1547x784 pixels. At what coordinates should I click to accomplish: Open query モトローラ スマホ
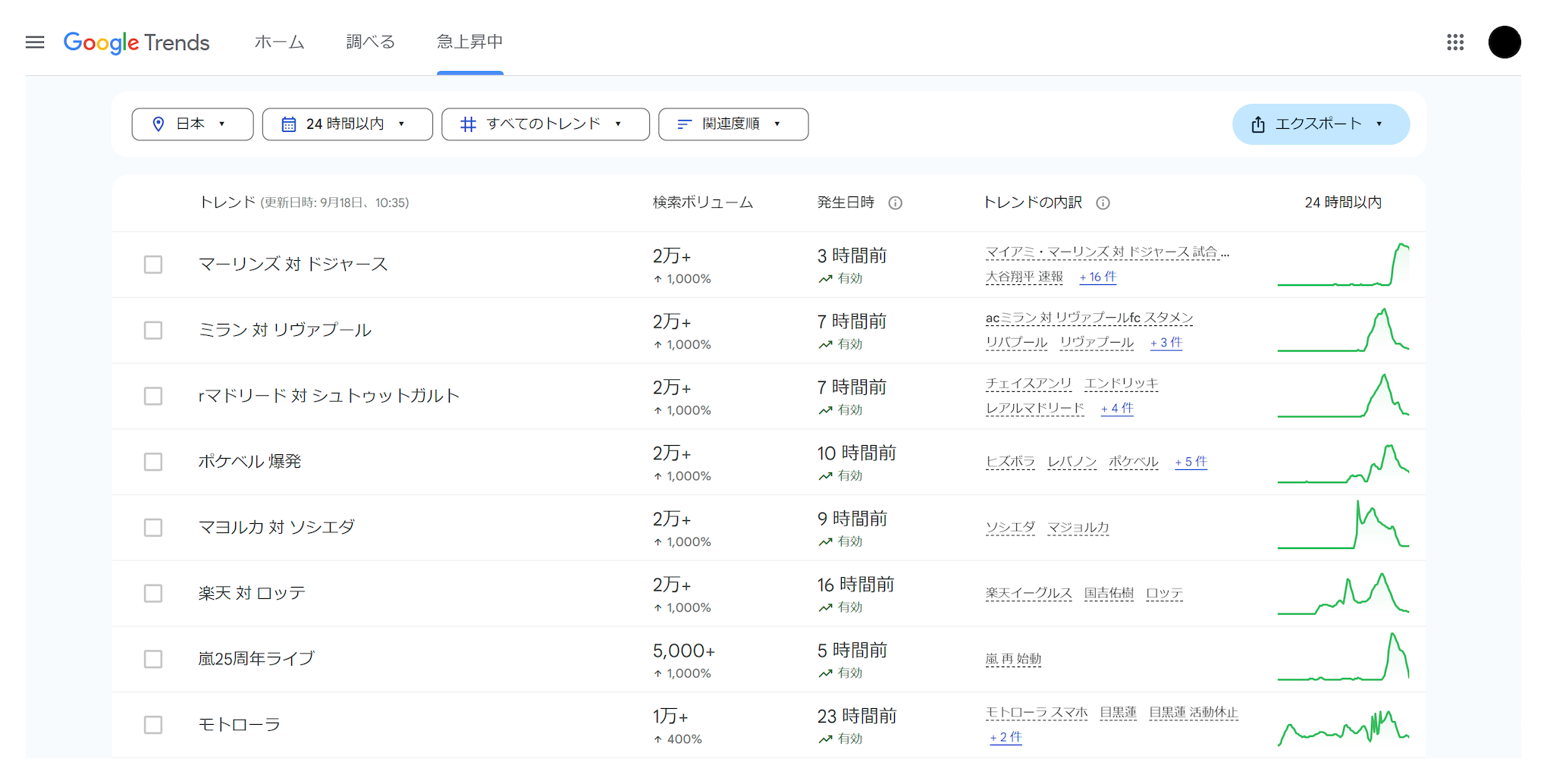[x=1037, y=713]
